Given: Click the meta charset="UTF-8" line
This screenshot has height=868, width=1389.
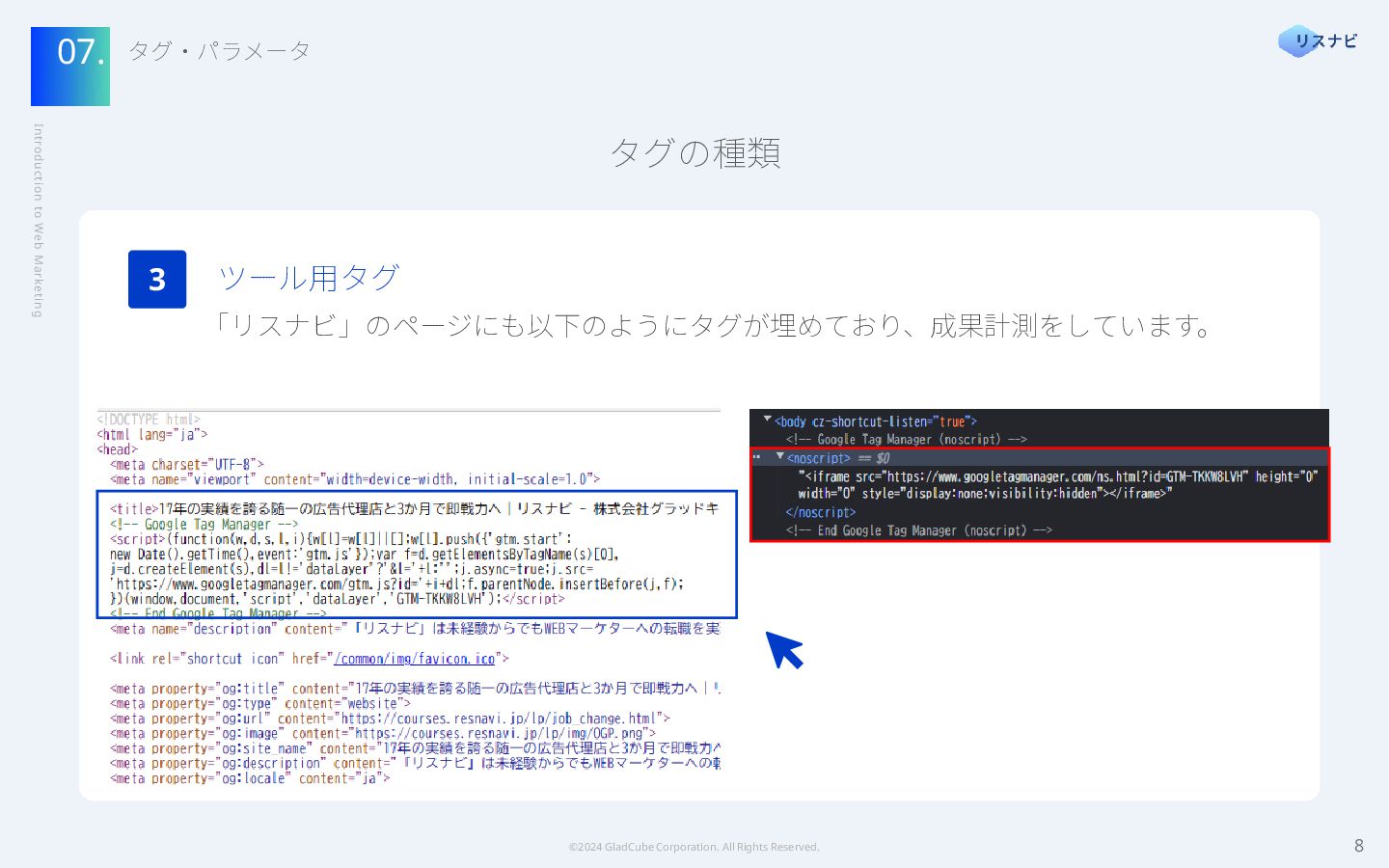Looking at the screenshot, I should click(187, 464).
